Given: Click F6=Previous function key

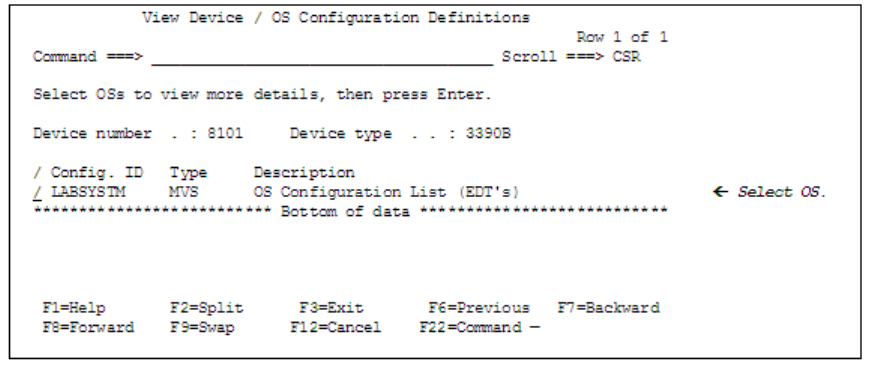Looking at the screenshot, I should [479, 308].
